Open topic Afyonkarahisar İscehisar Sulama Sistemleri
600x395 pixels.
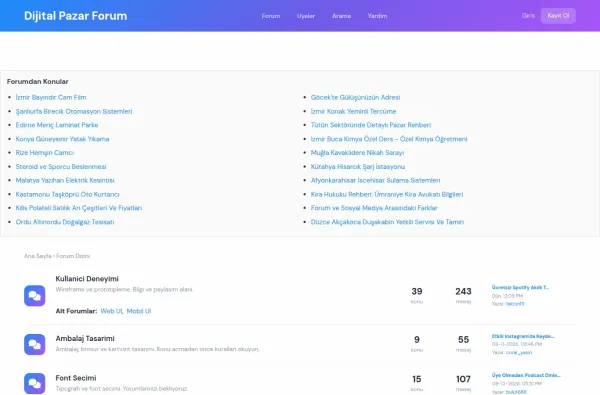[x=375, y=180]
